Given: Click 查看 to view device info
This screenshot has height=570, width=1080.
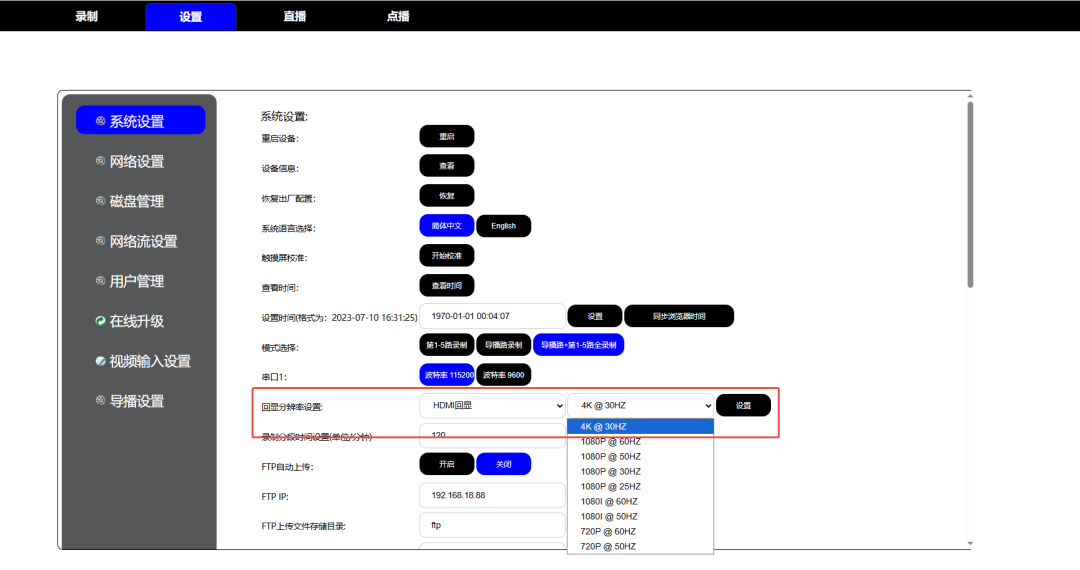Looking at the screenshot, I should 447,166.
